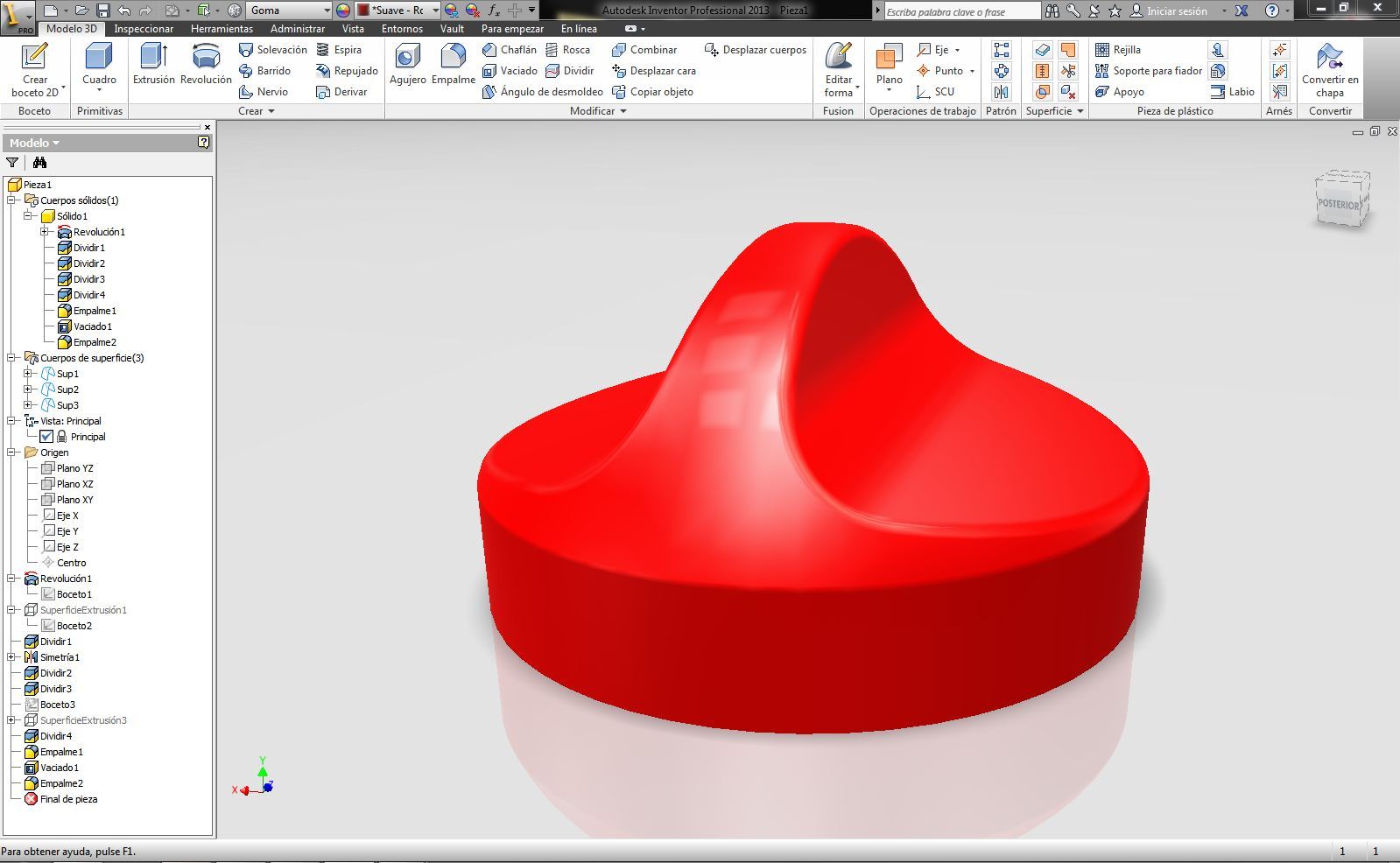Image resolution: width=1400 pixels, height=863 pixels.
Task: Open the browser filter funnel
Action: coord(12,163)
